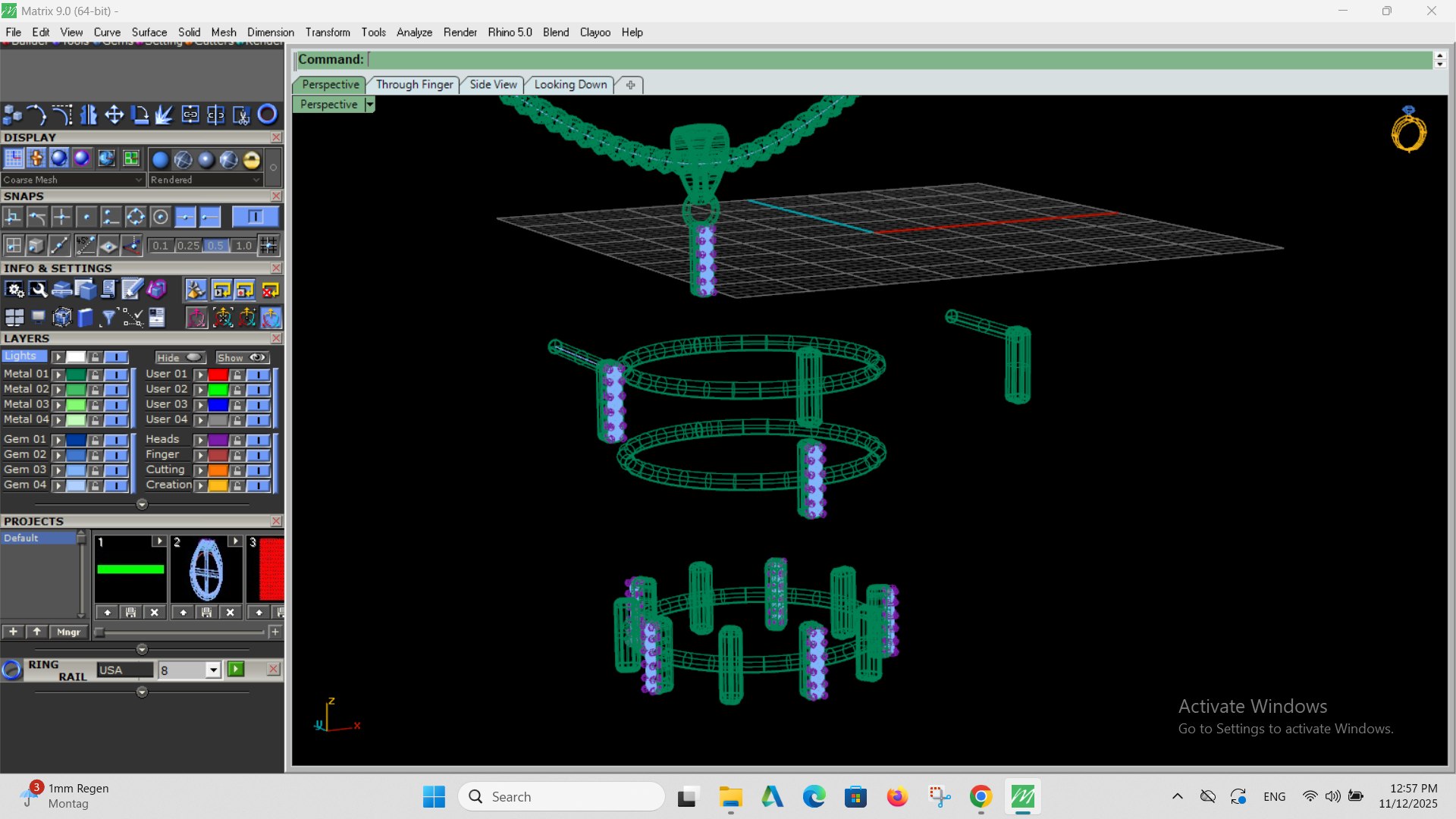This screenshot has width=1456, height=819.
Task: Open the Rhino 5.0 menu
Action: 510,32
